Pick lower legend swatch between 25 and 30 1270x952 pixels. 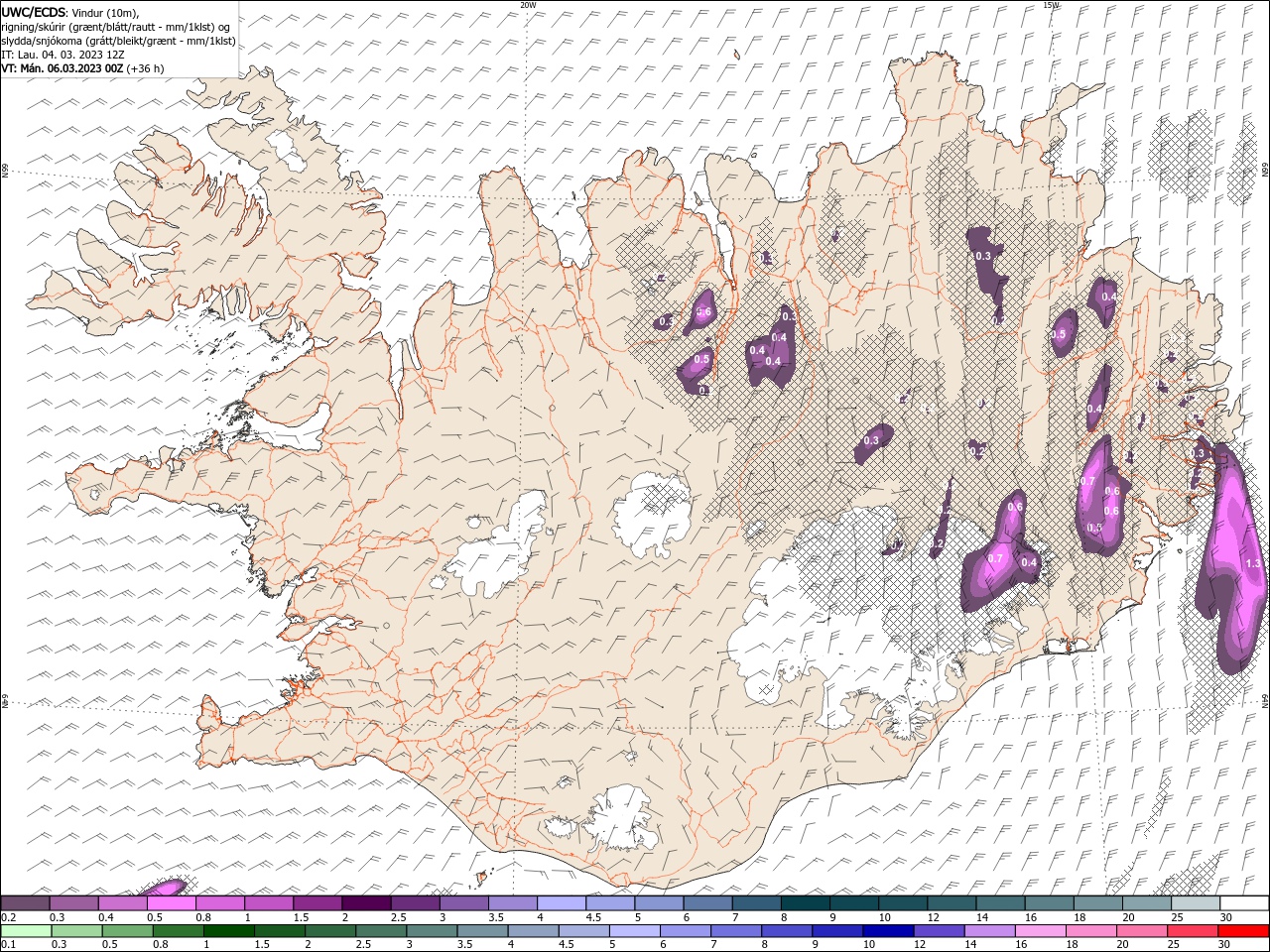point(1193,931)
